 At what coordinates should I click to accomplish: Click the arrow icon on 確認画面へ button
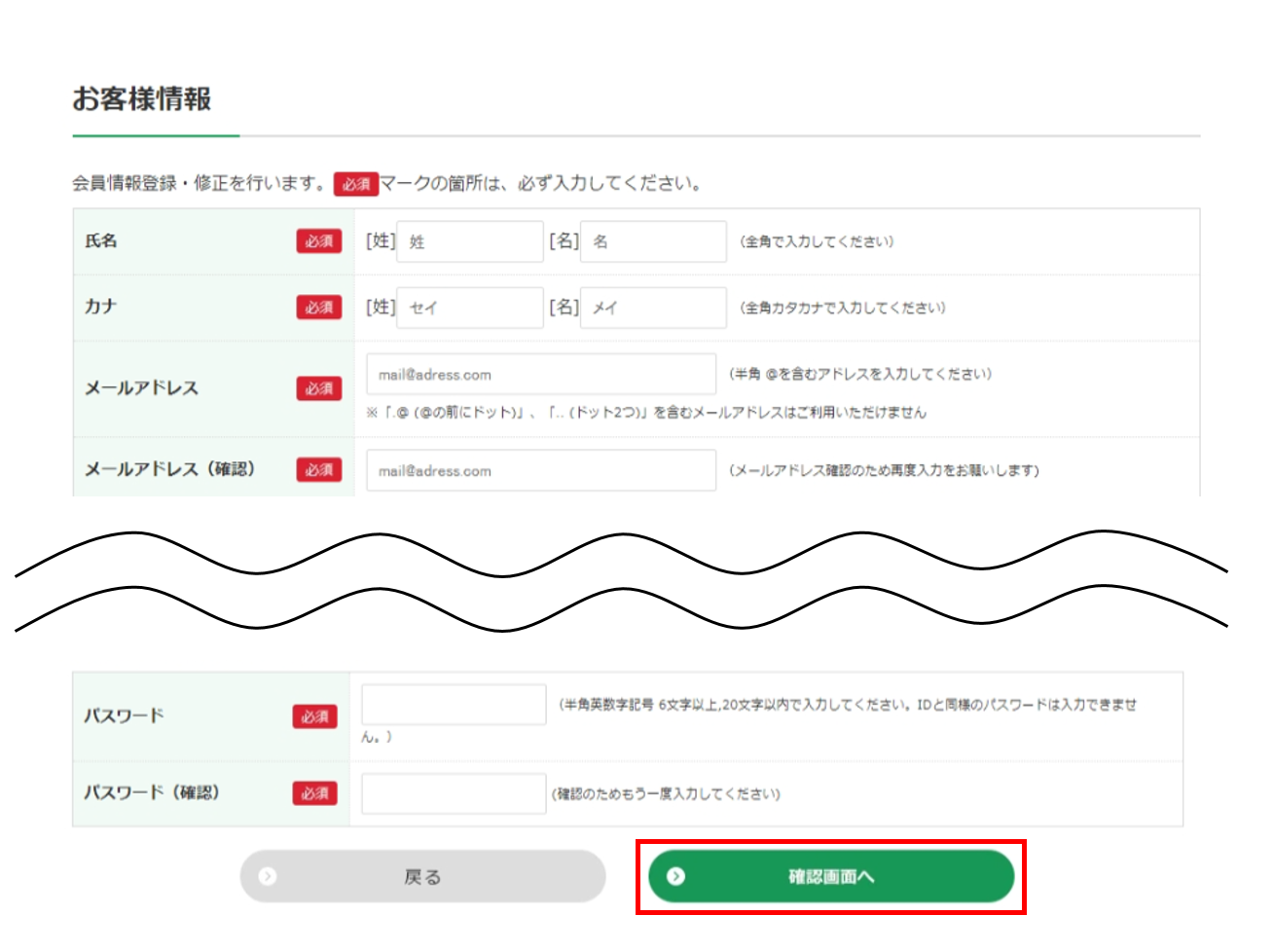[x=675, y=877]
